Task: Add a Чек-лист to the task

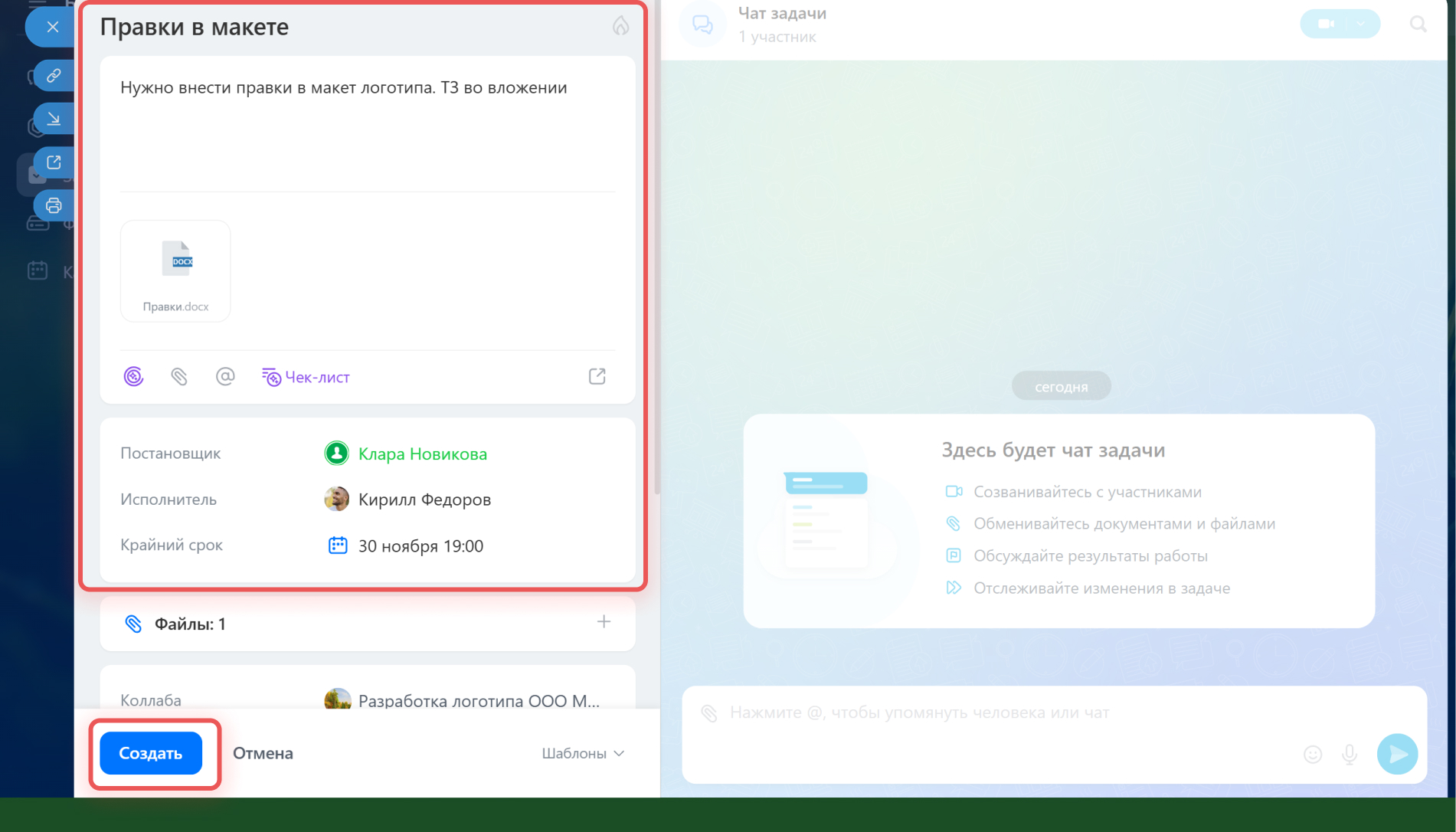Action: tap(306, 377)
